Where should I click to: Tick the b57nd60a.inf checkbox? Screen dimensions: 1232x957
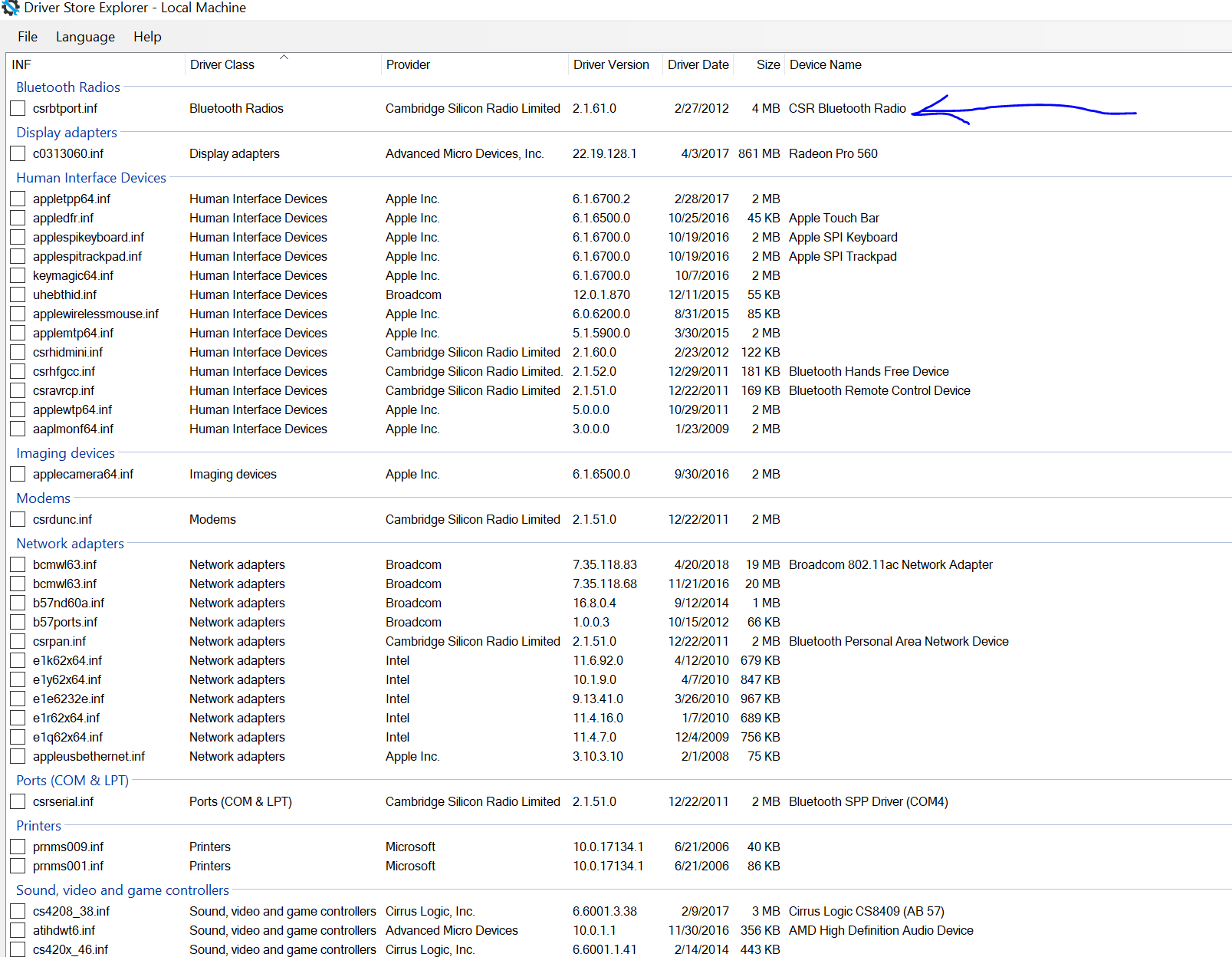[18, 603]
